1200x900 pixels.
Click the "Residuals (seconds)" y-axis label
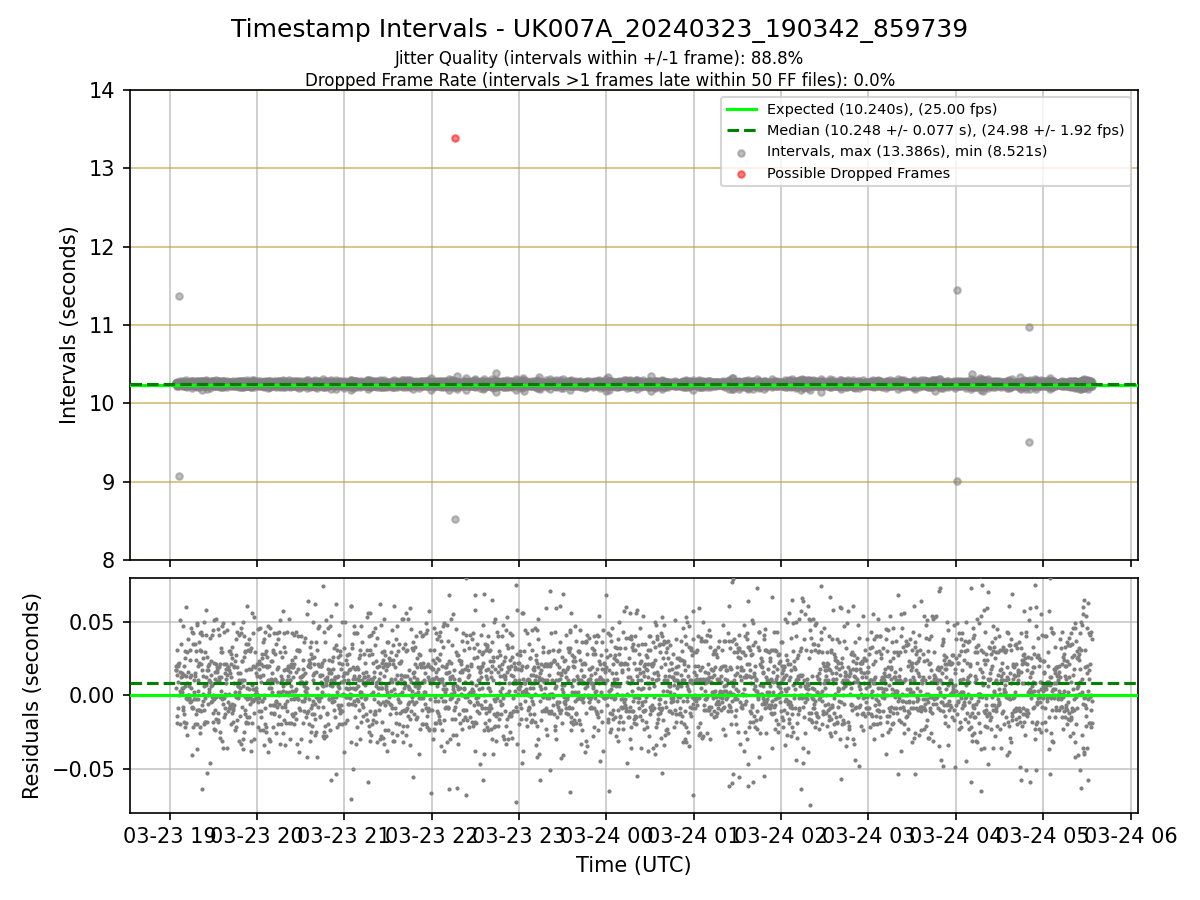click(x=32, y=695)
